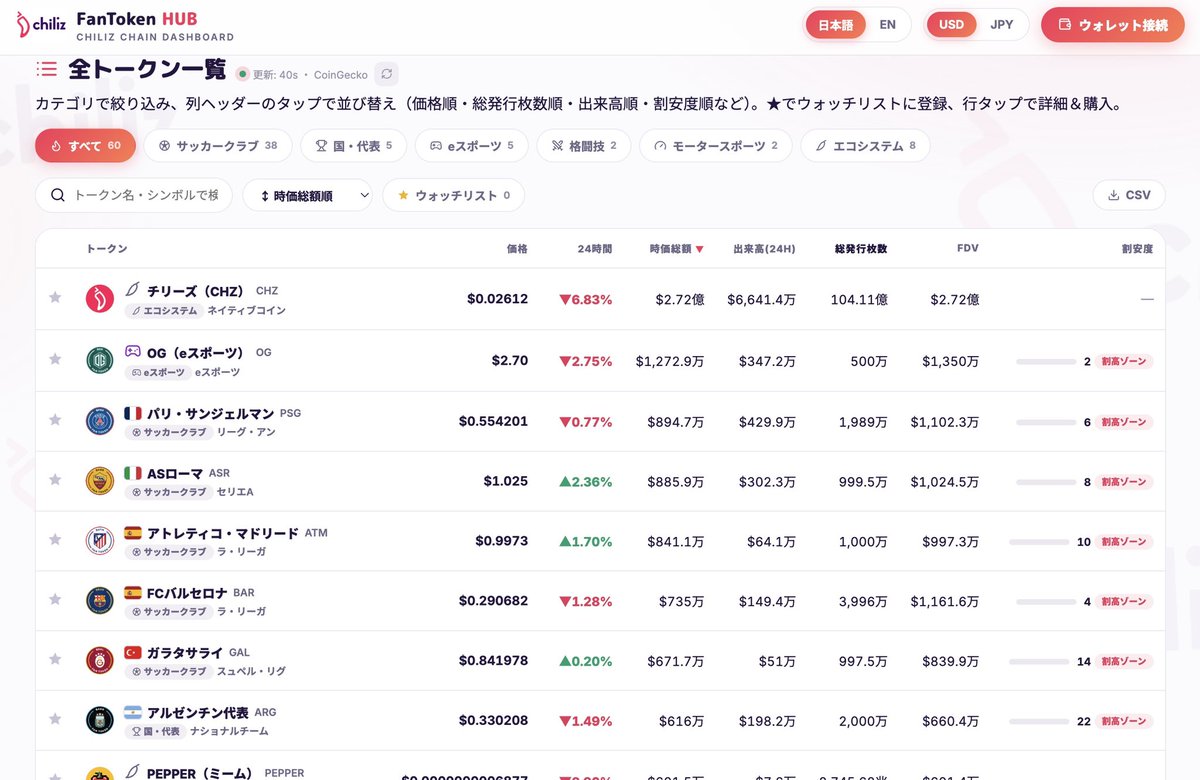Focus the token name search field
The width and height of the screenshot is (1200, 780).
pyautogui.click(x=134, y=195)
